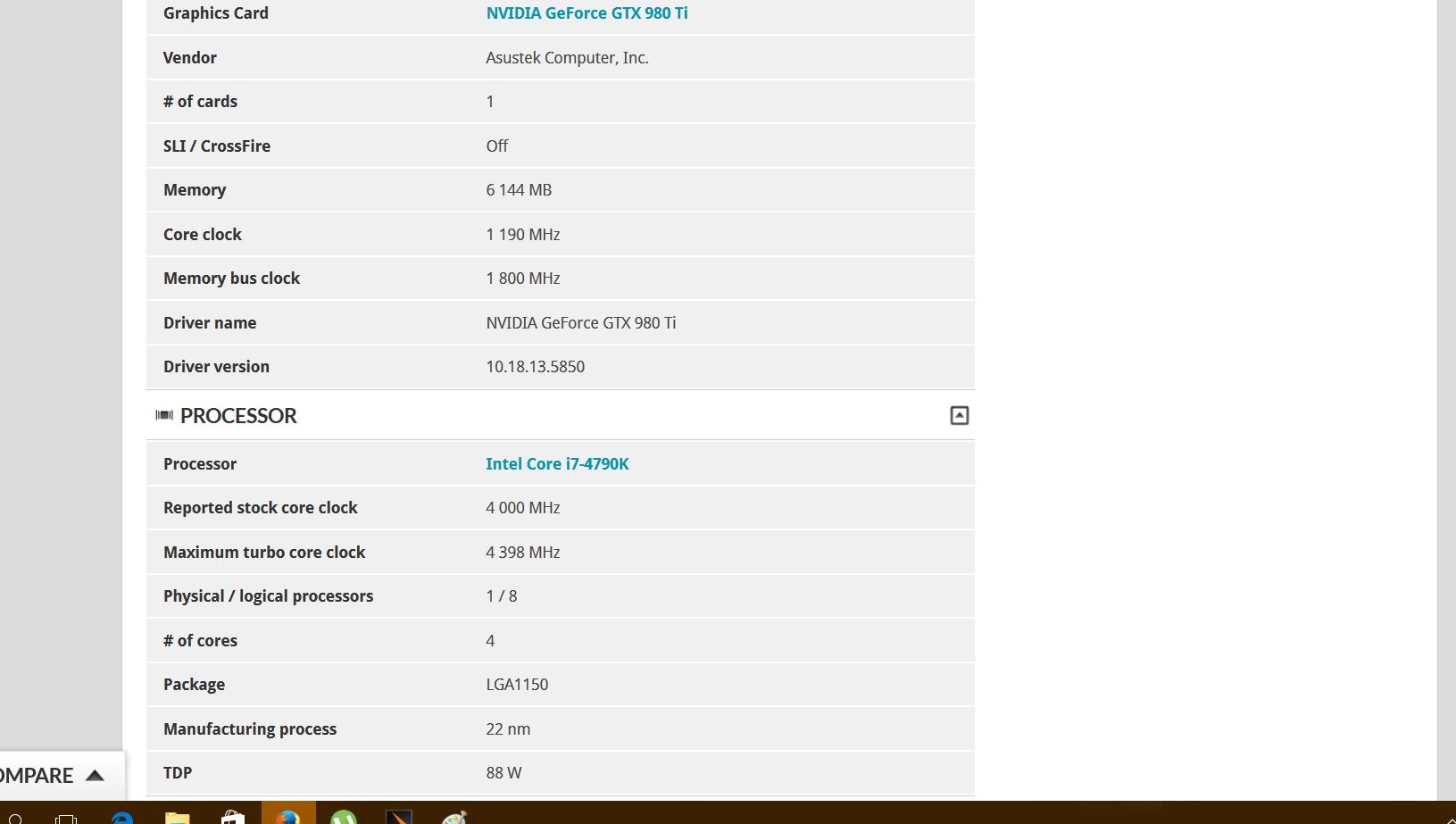Click the 'Graphics Card' row label
Screen dimensions: 1456x824
coord(216,13)
